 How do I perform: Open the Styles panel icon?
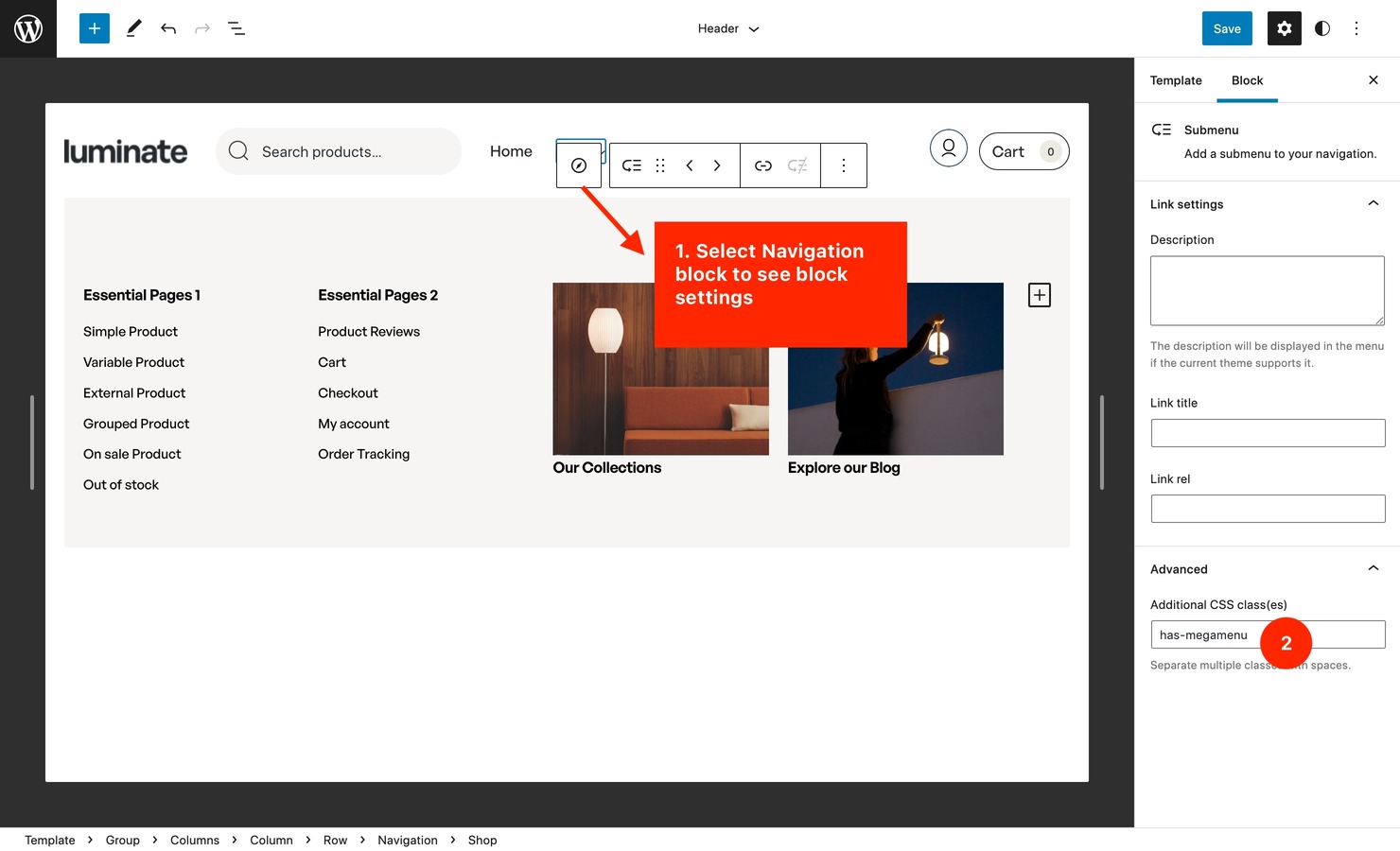tap(1321, 28)
